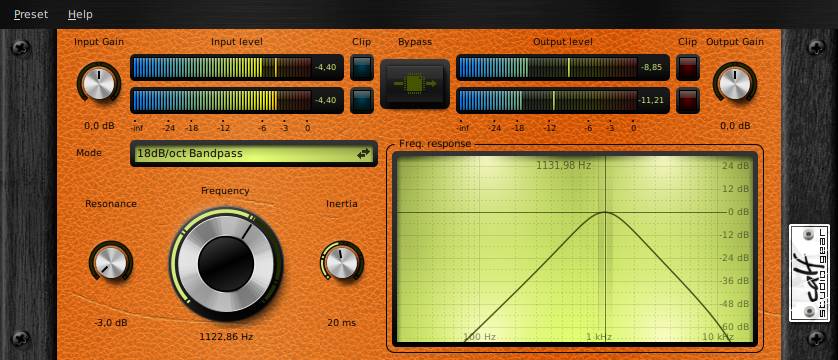Click the -3,0 dB resonance value
The height and width of the screenshot is (360, 838).
(111, 323)
